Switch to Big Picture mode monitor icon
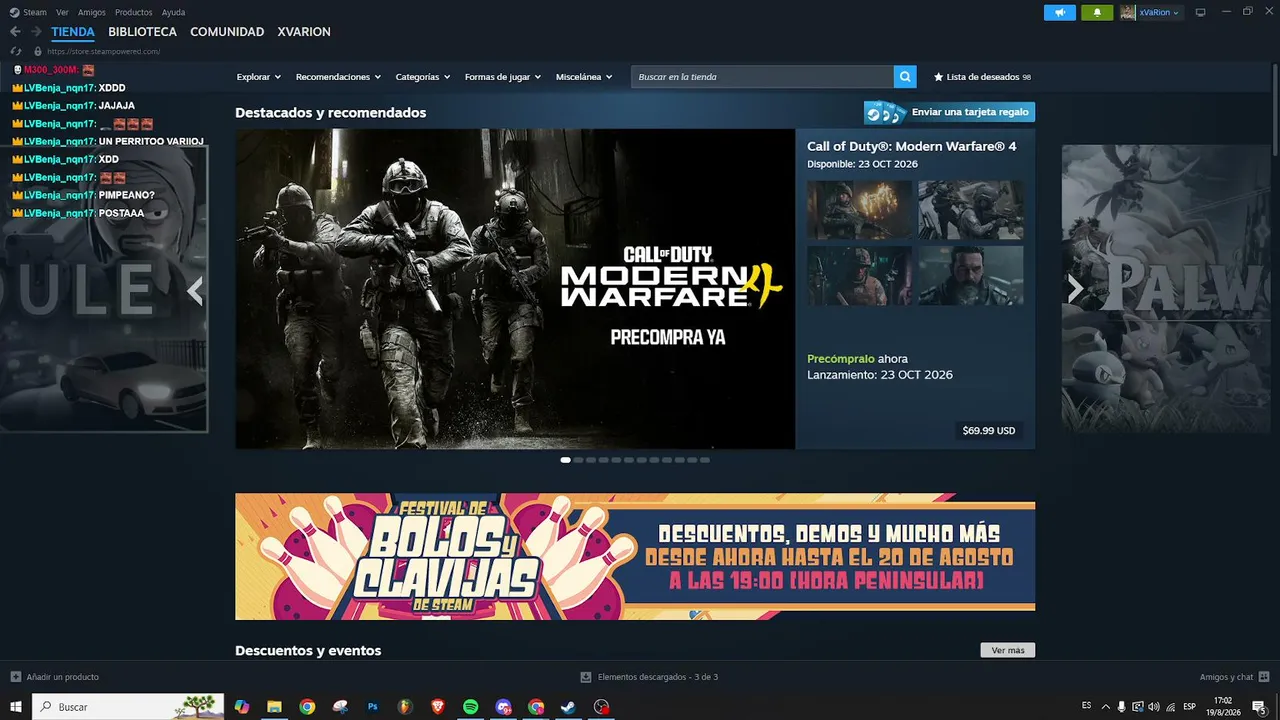This screenshot has width=1280, height=720. [1200, 12]
